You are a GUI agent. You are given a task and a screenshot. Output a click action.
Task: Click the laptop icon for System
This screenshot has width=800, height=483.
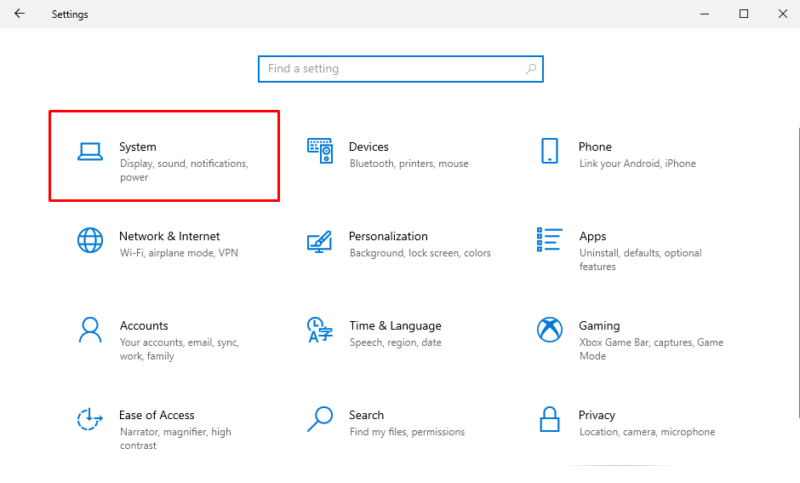90,152
